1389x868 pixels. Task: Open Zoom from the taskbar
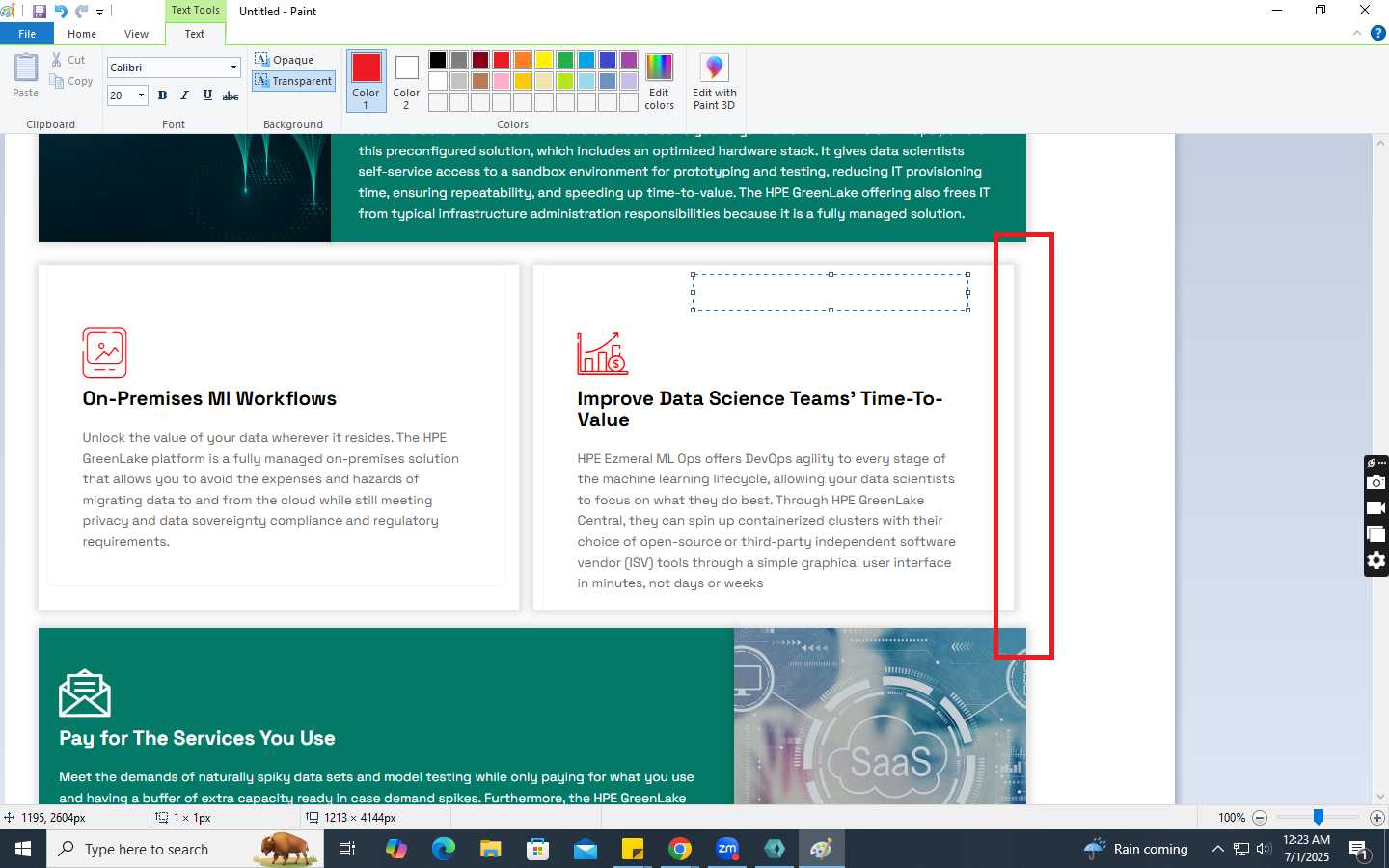(727, 849)
